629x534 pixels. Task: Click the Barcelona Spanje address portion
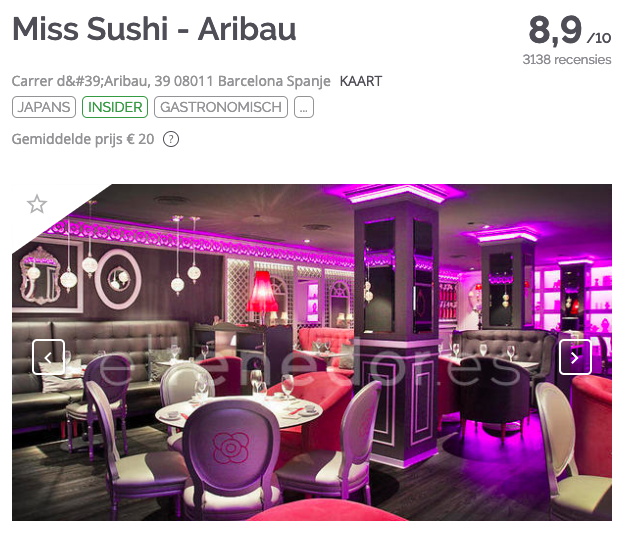pyautogui.click(x=274, y=81)
